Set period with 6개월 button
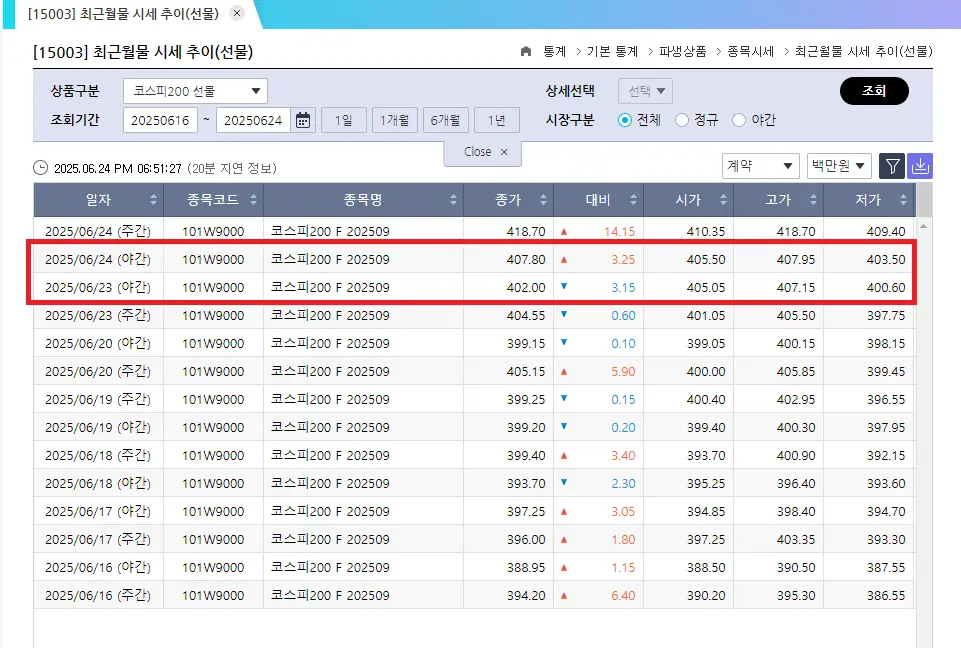961x648 pixels. coord(446,120)
